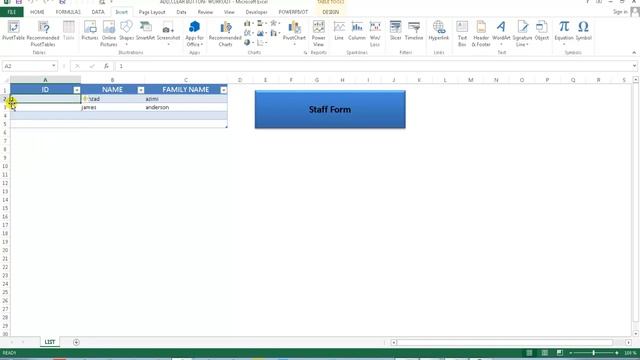
Task: Insert a Slicer filter
Action: 395,31
